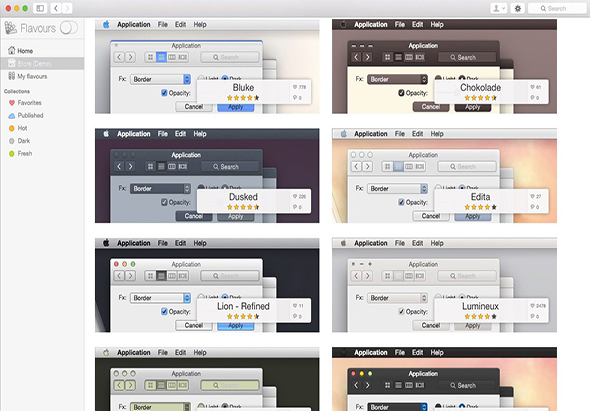Go forward with the title bar forward arrow
Image resolution: width=590 pixels, height=411 pixels.
pyautogui.click(x=67, y=8)
